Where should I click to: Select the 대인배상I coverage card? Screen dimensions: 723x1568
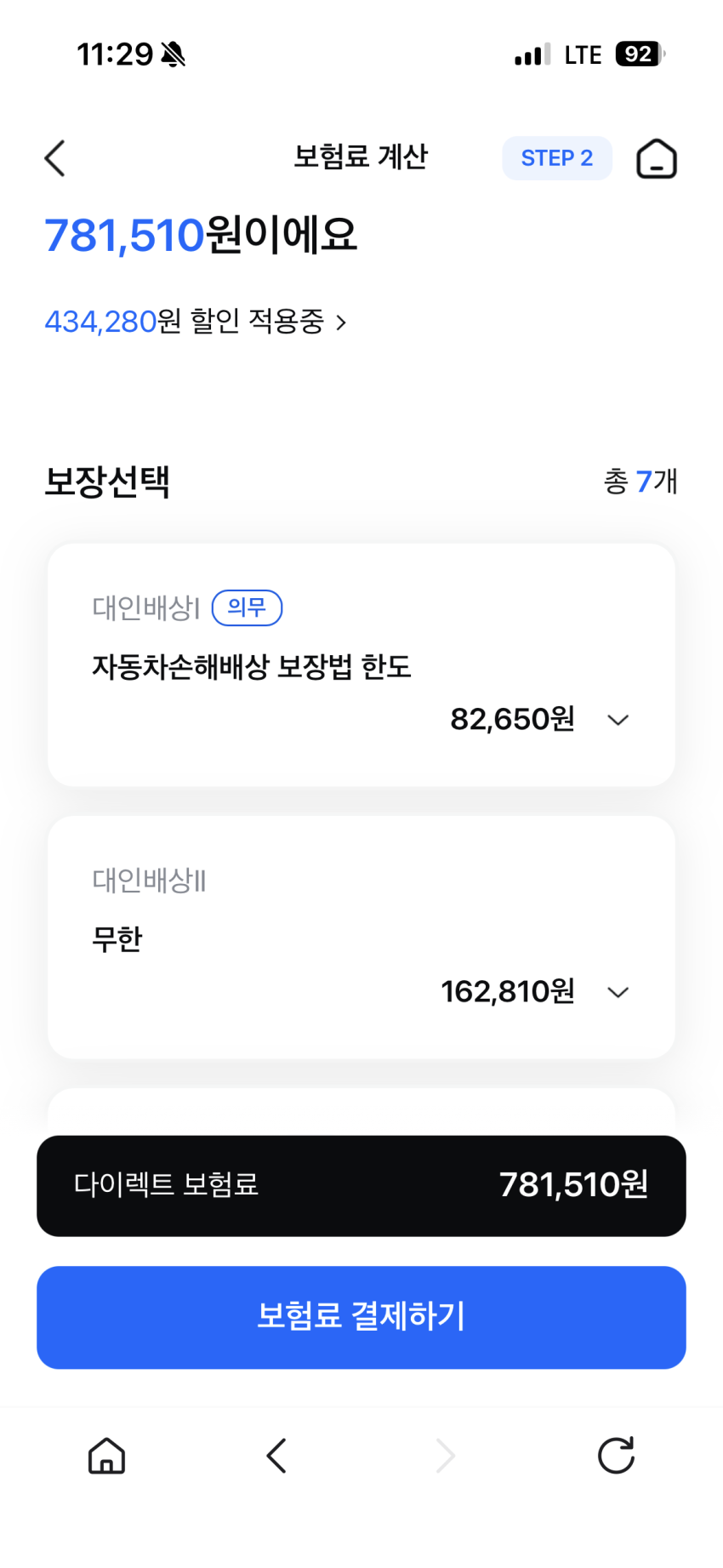click(x=361, y=664)
